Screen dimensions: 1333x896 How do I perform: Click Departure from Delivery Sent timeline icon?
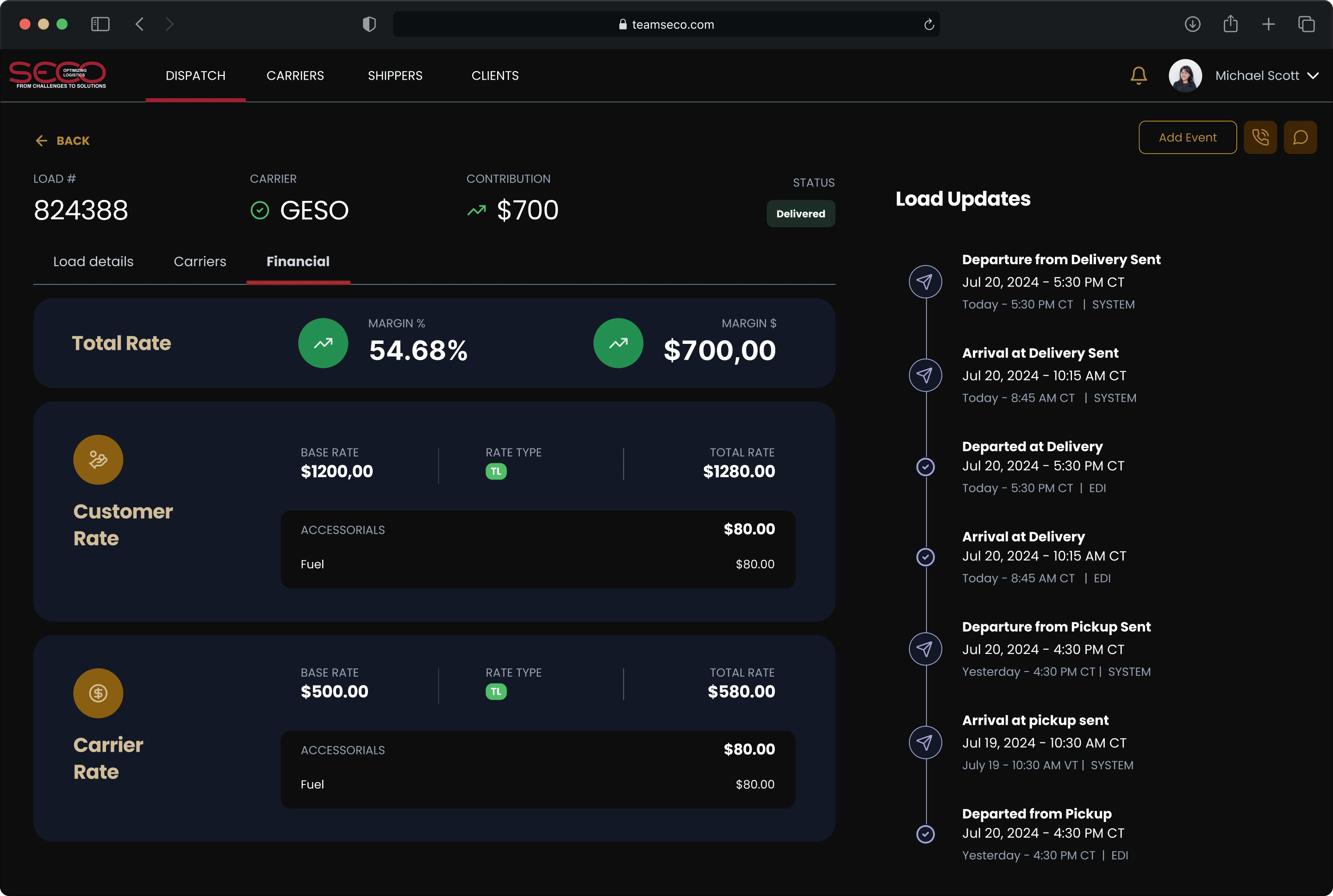coord(925,282)
